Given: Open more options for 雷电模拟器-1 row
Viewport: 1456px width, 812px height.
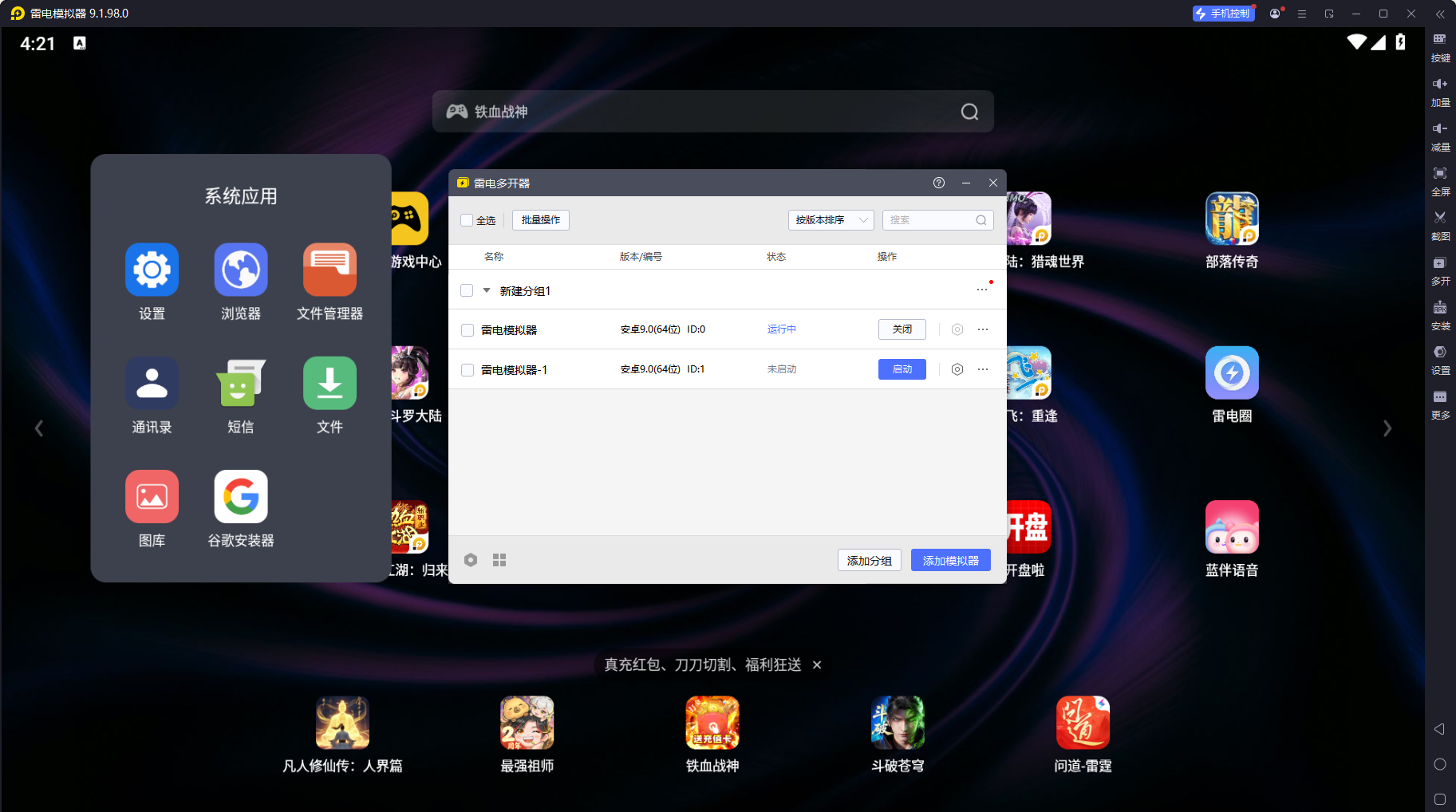Looking at the screenshot, I should (983, 369).
